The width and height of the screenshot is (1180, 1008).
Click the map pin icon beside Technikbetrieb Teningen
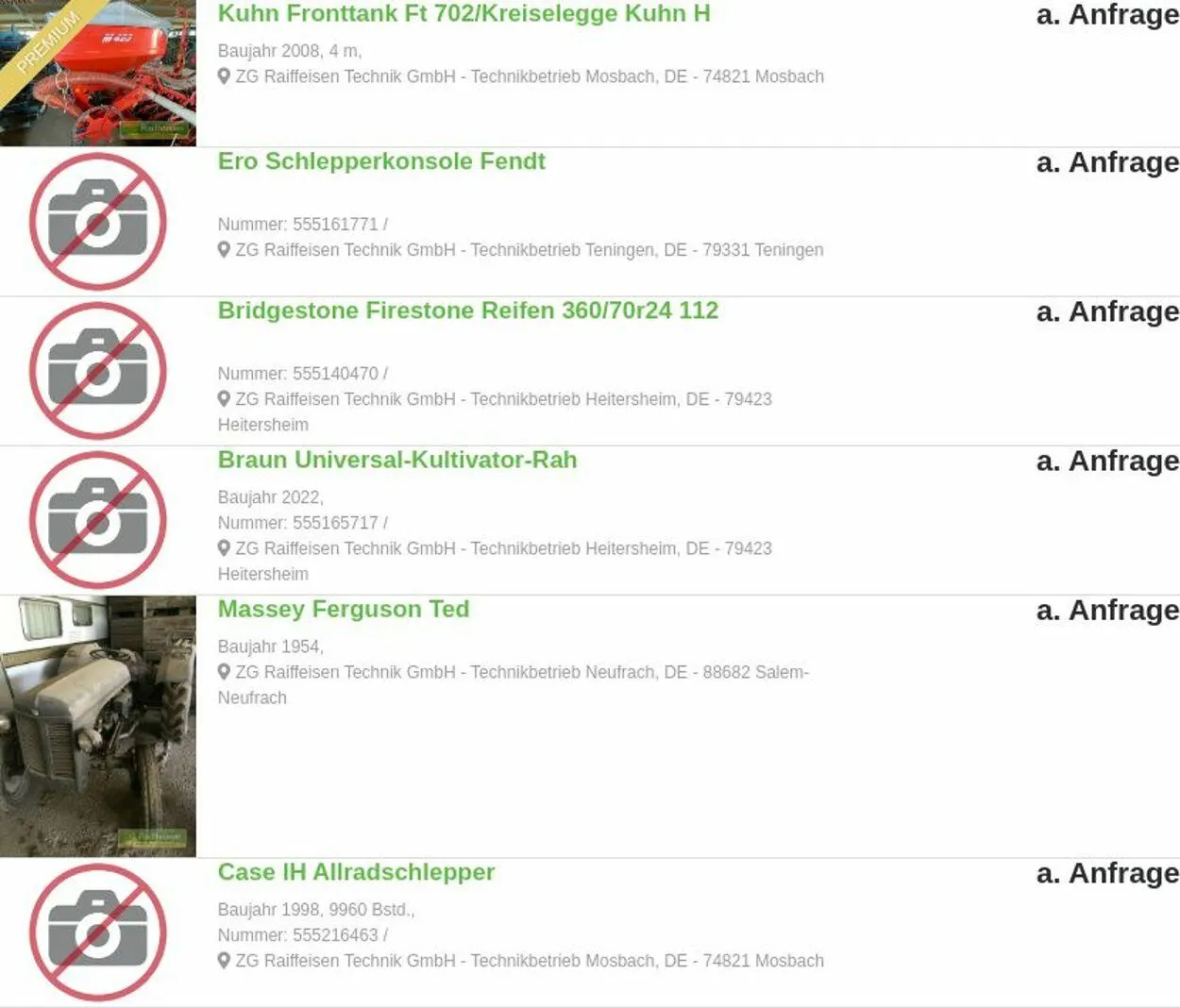(224, 250)
